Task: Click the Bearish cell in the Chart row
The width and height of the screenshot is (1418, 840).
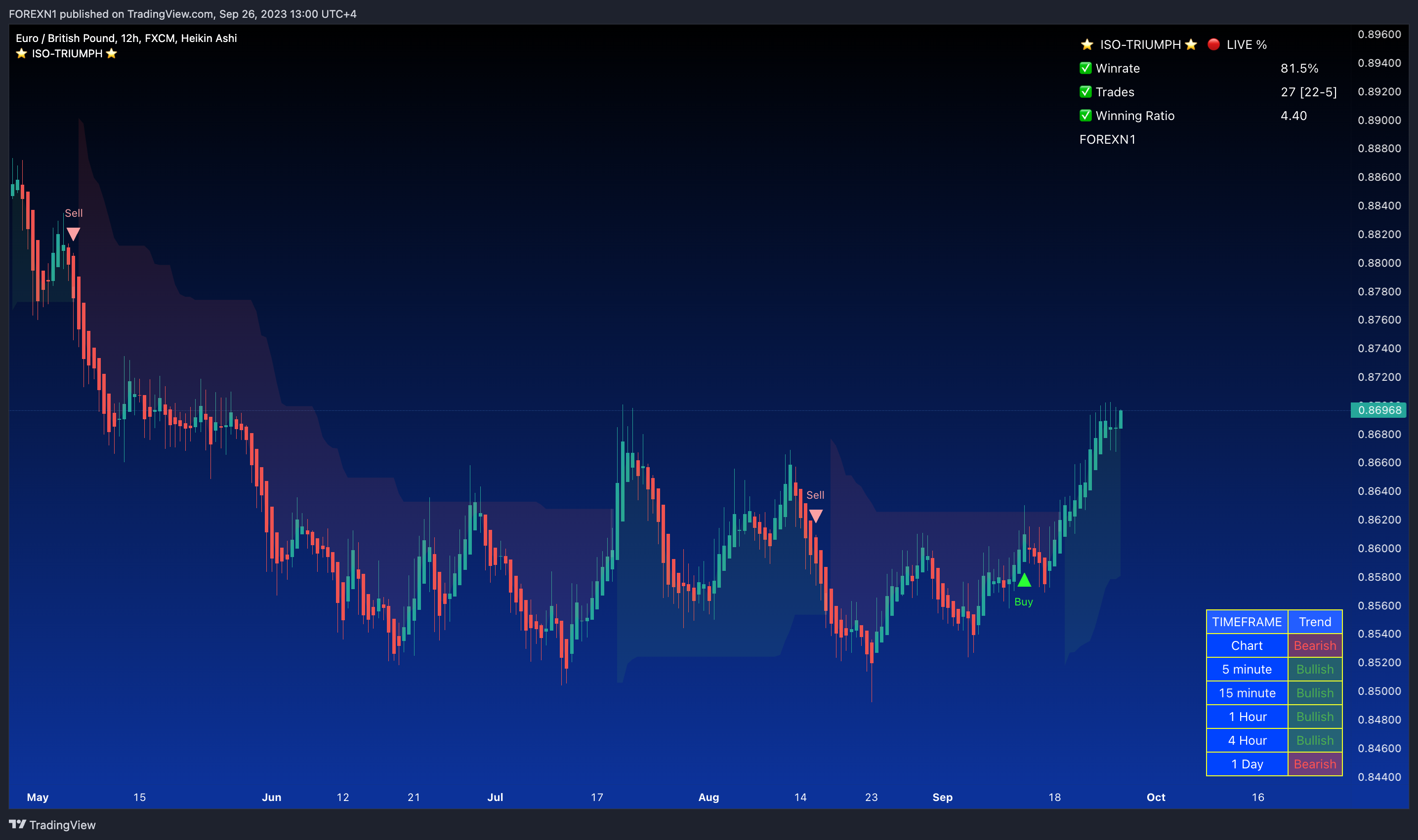Action: 1315,645
